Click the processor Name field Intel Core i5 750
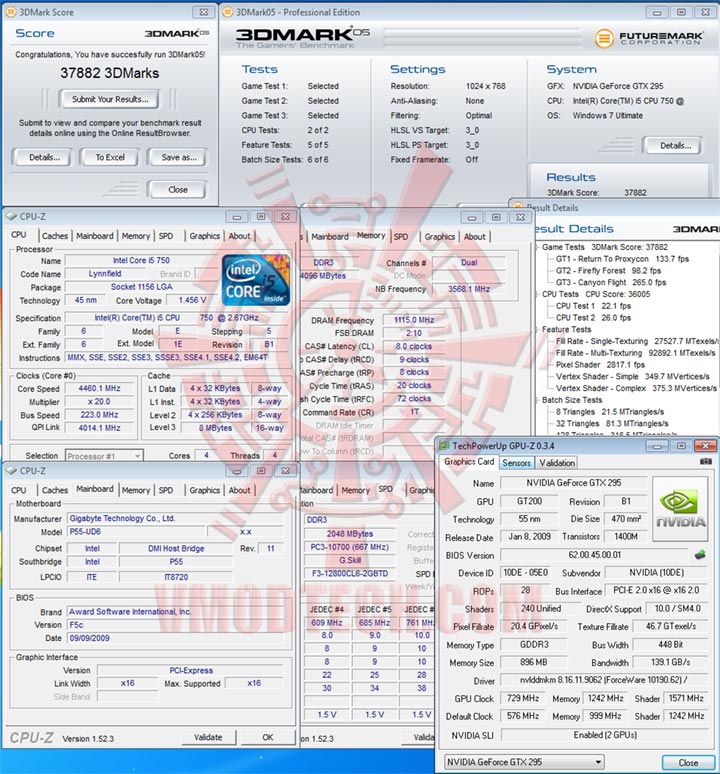The width and height of the screenshot is (720, 774). [141, 261]
